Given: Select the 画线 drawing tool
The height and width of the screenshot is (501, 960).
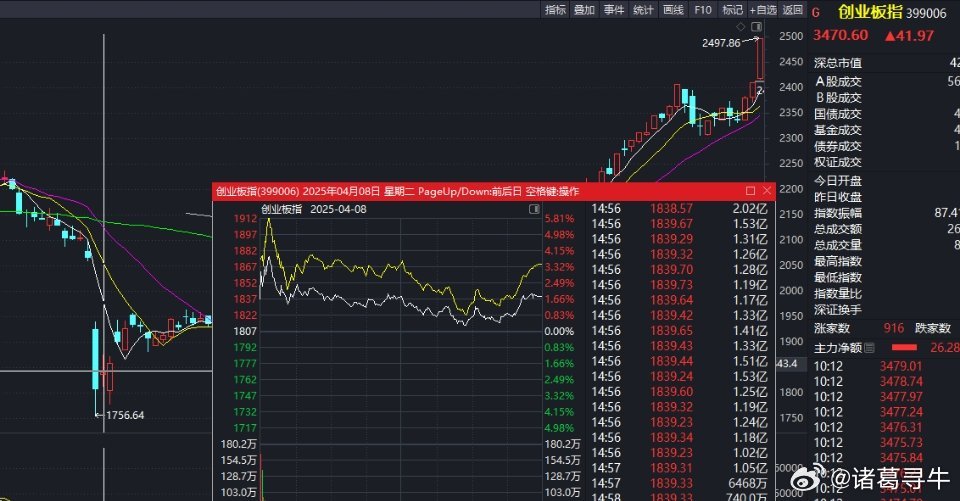Looking at the screenshot, I should coord(673,9).
